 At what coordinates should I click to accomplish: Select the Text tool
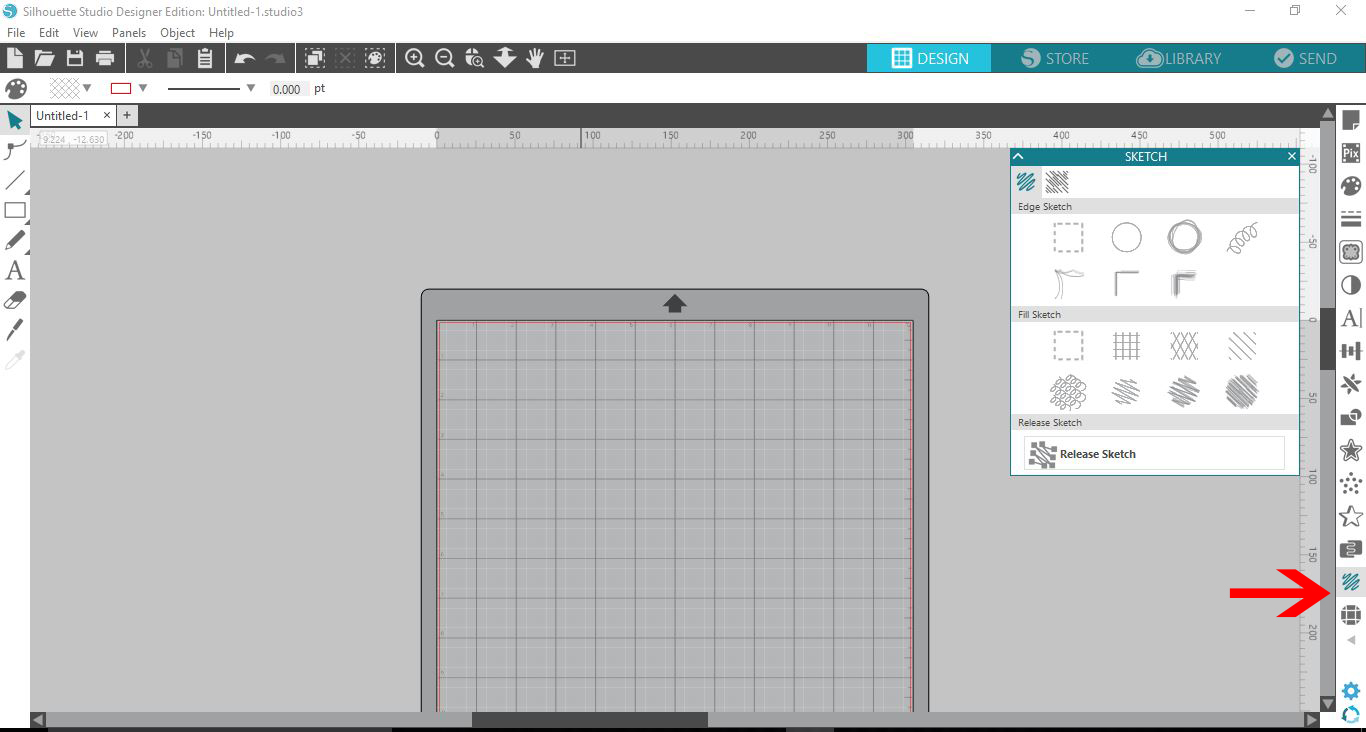[x=15, y=270]
